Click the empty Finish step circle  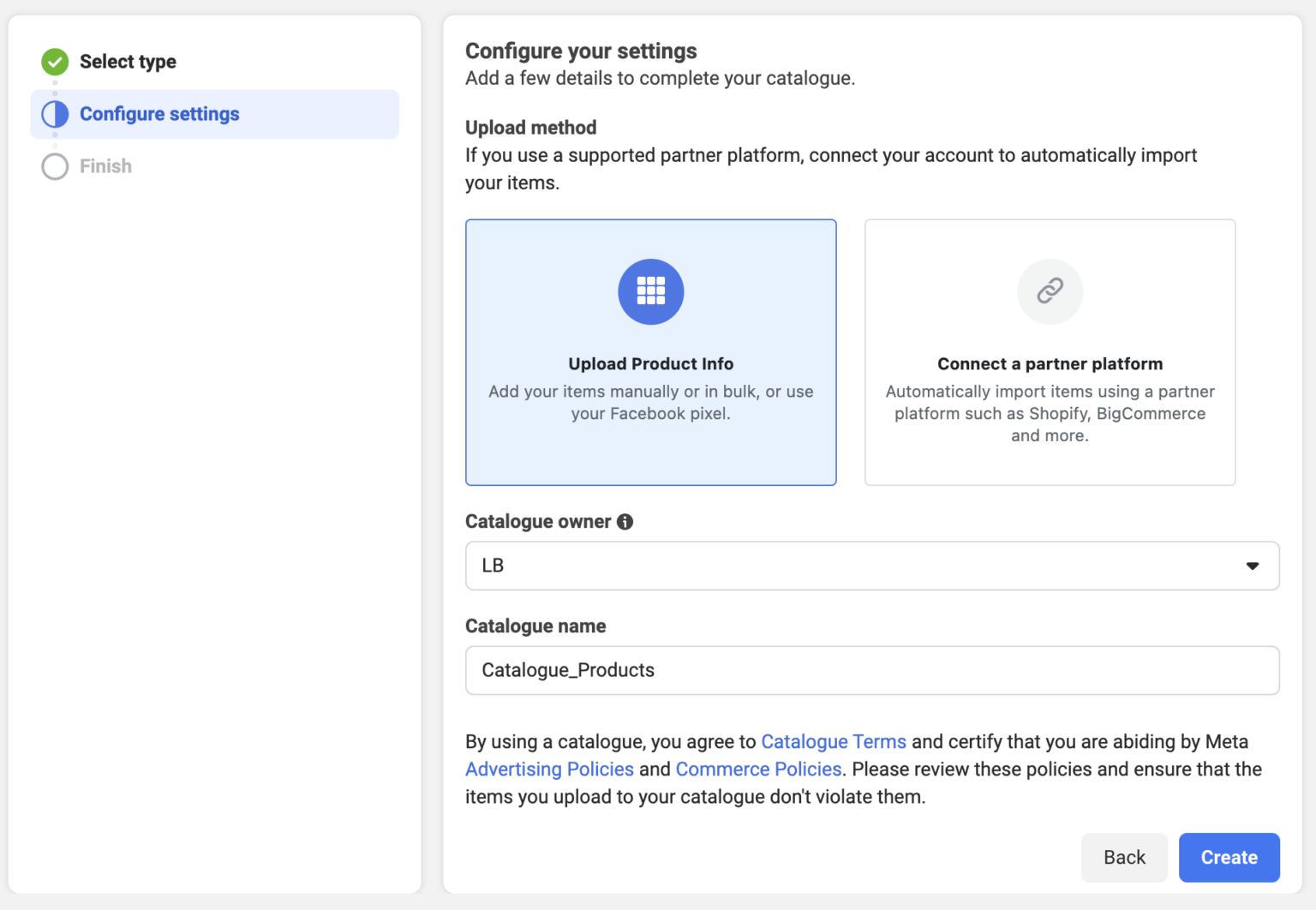54,166
